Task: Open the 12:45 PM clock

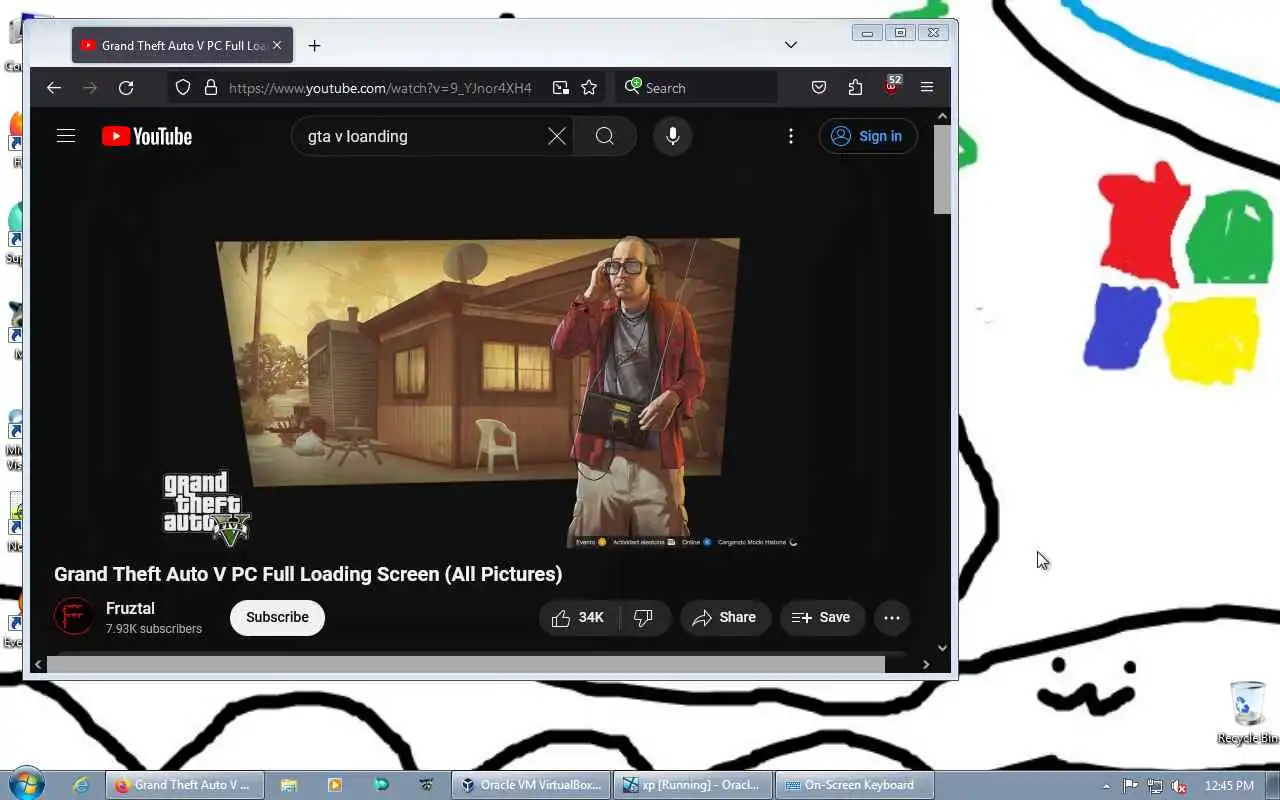Action: 1229,786
